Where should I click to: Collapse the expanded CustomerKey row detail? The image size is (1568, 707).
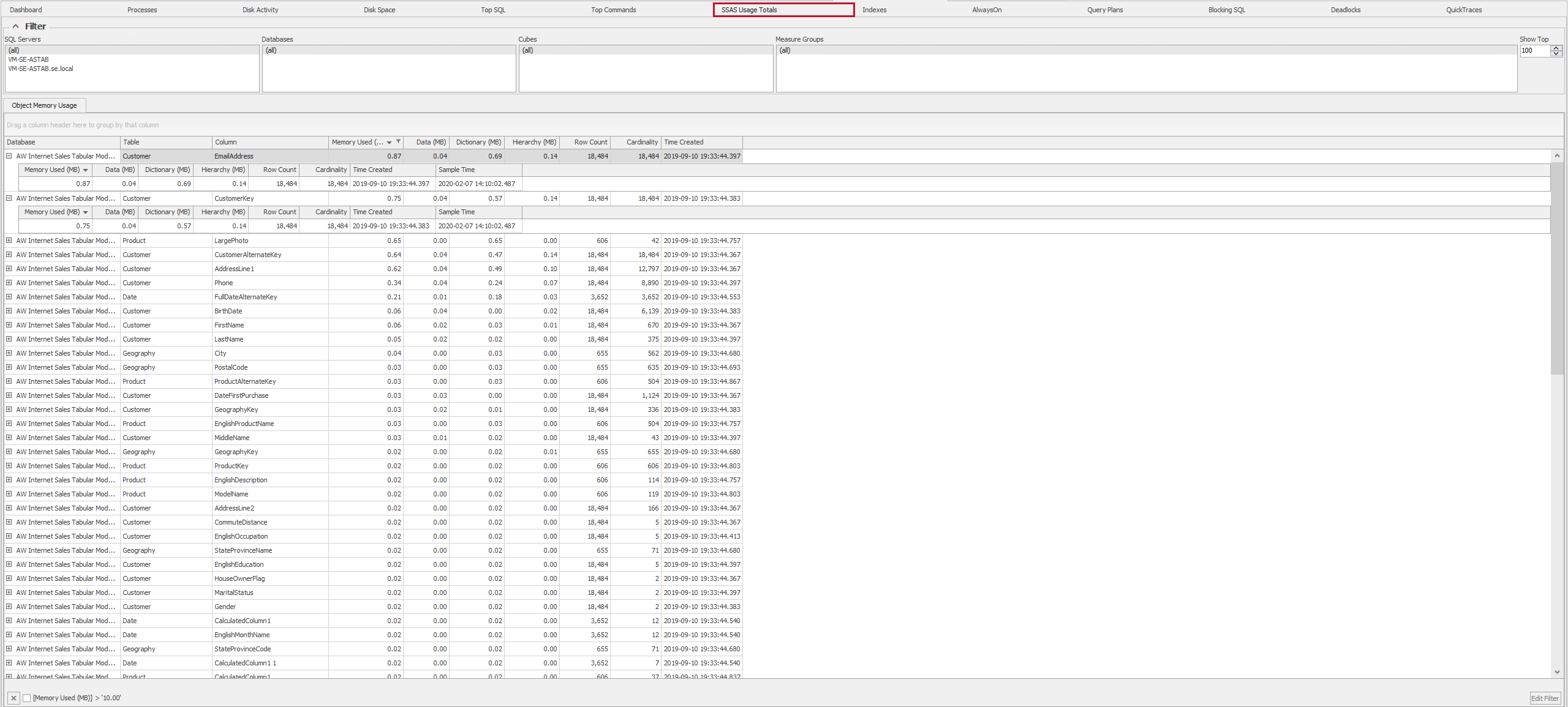(x=9, y=198)
